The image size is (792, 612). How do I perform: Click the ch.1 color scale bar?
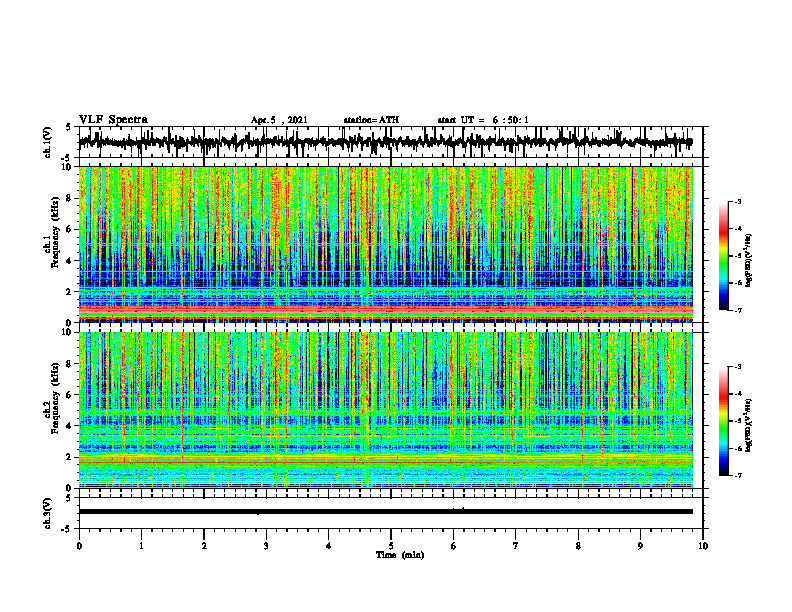pos(723,256)
